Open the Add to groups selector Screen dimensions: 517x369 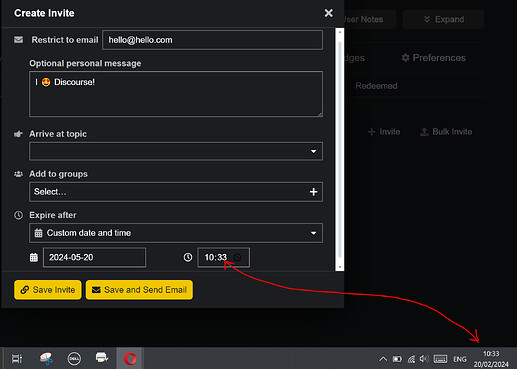tap(176, 192)
